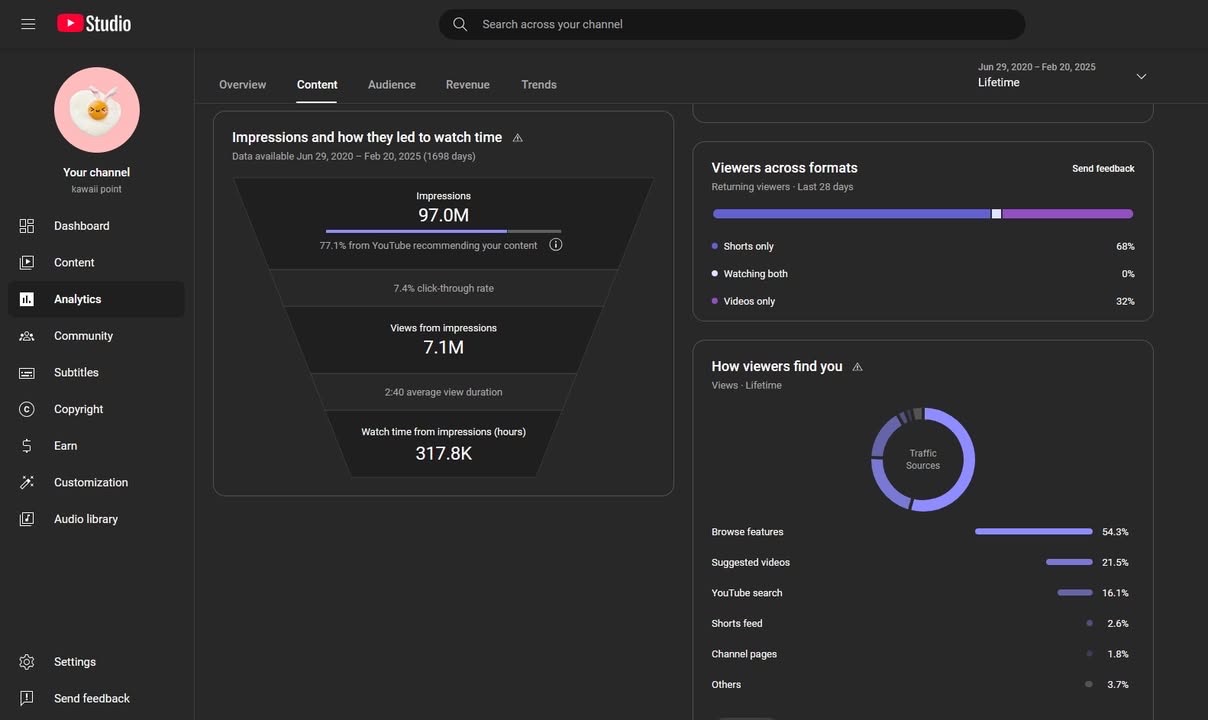Open the Trends tab
The image size is (1208, 720).
click(538, 85)
